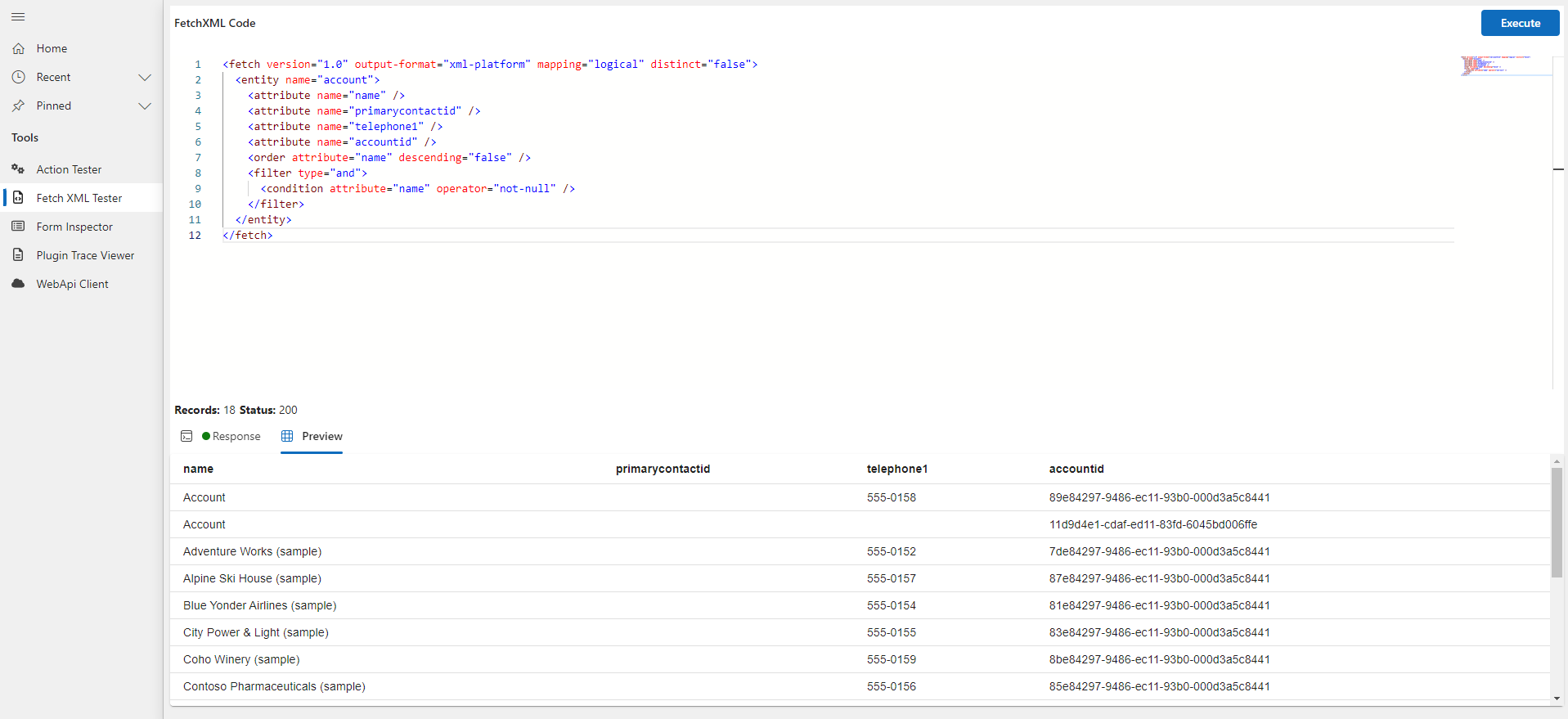The image size is (1568, 719).
Task: Click the telephone1 attribute code line
Action: point(345,126)
